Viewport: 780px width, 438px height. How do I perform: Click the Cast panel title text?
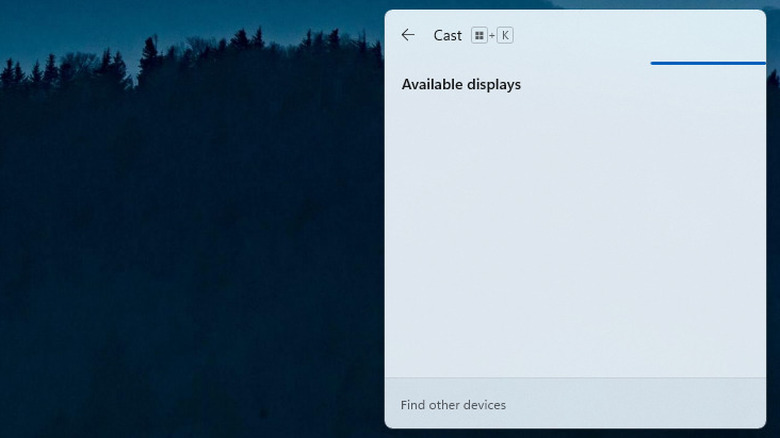pyautogui.click(x=447, y=35)
